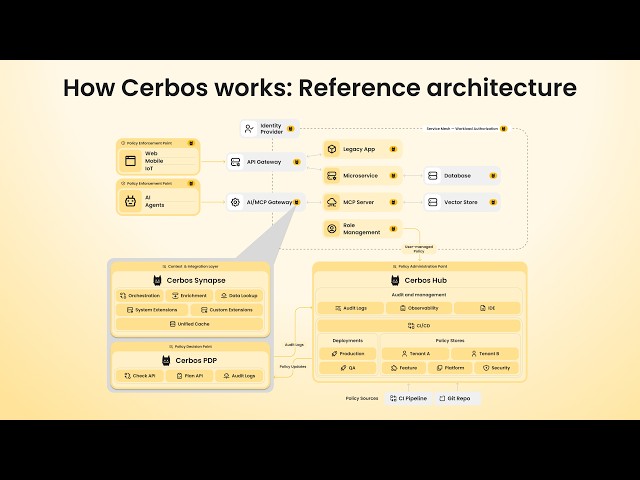Image resolution: width=640 pixels, height=480 pixels.
Task: Click the Role Management user icon
Action: 332,229
